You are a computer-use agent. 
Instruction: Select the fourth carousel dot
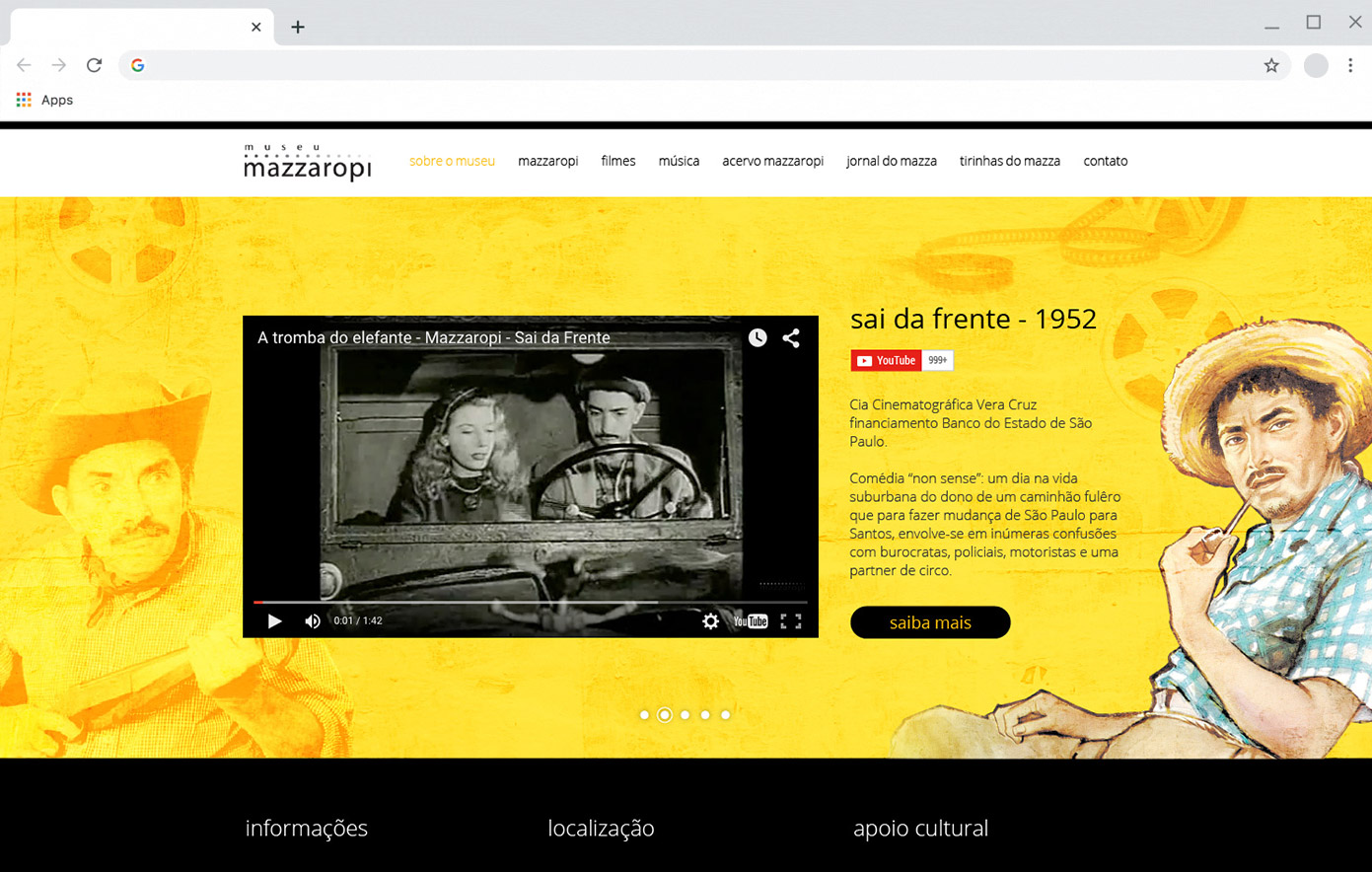(x=705, y=715)
